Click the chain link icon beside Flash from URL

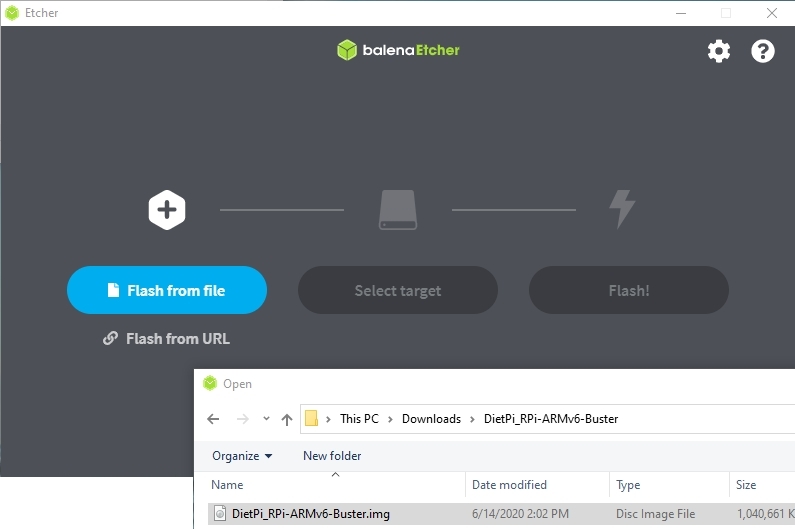[111, 338]
